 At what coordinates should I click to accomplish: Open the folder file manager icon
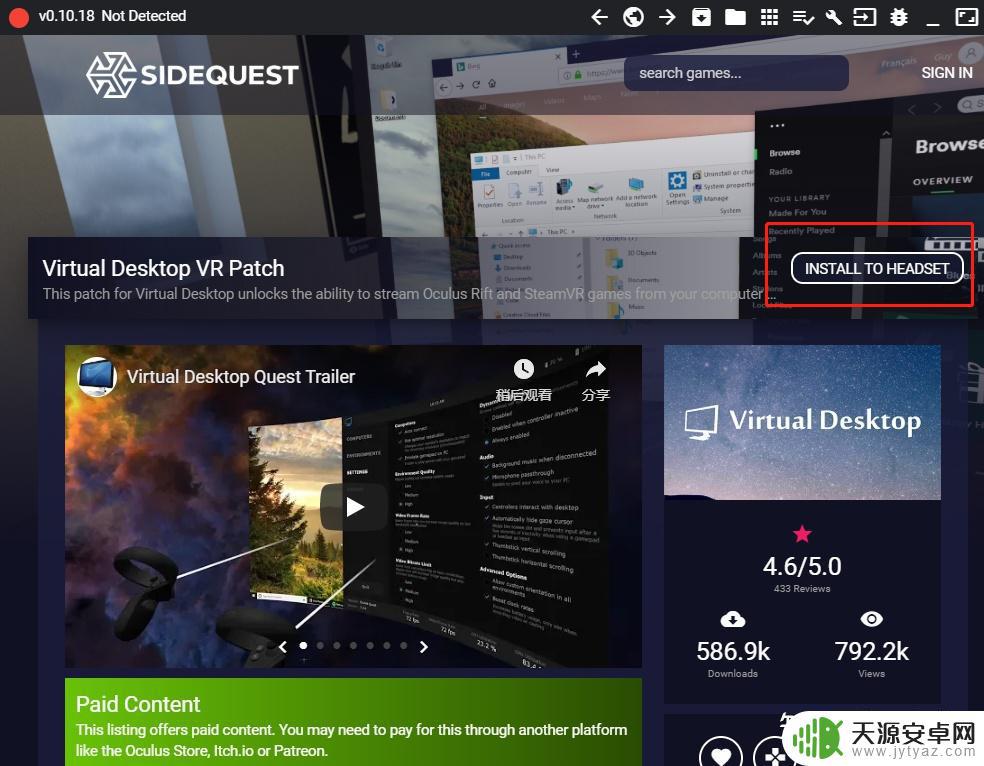click(x=735, y=17)
